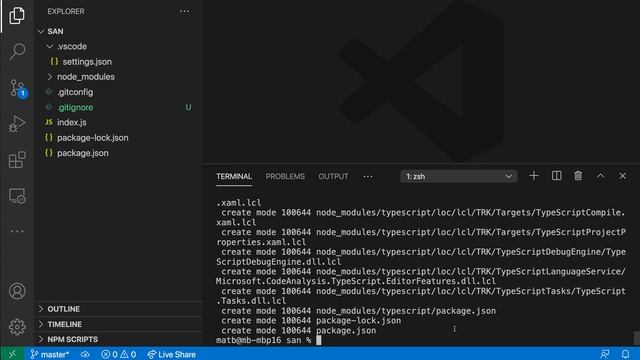Collapse the .vscode folder
This screenshot has width=640, height=360.
[49, 46]
